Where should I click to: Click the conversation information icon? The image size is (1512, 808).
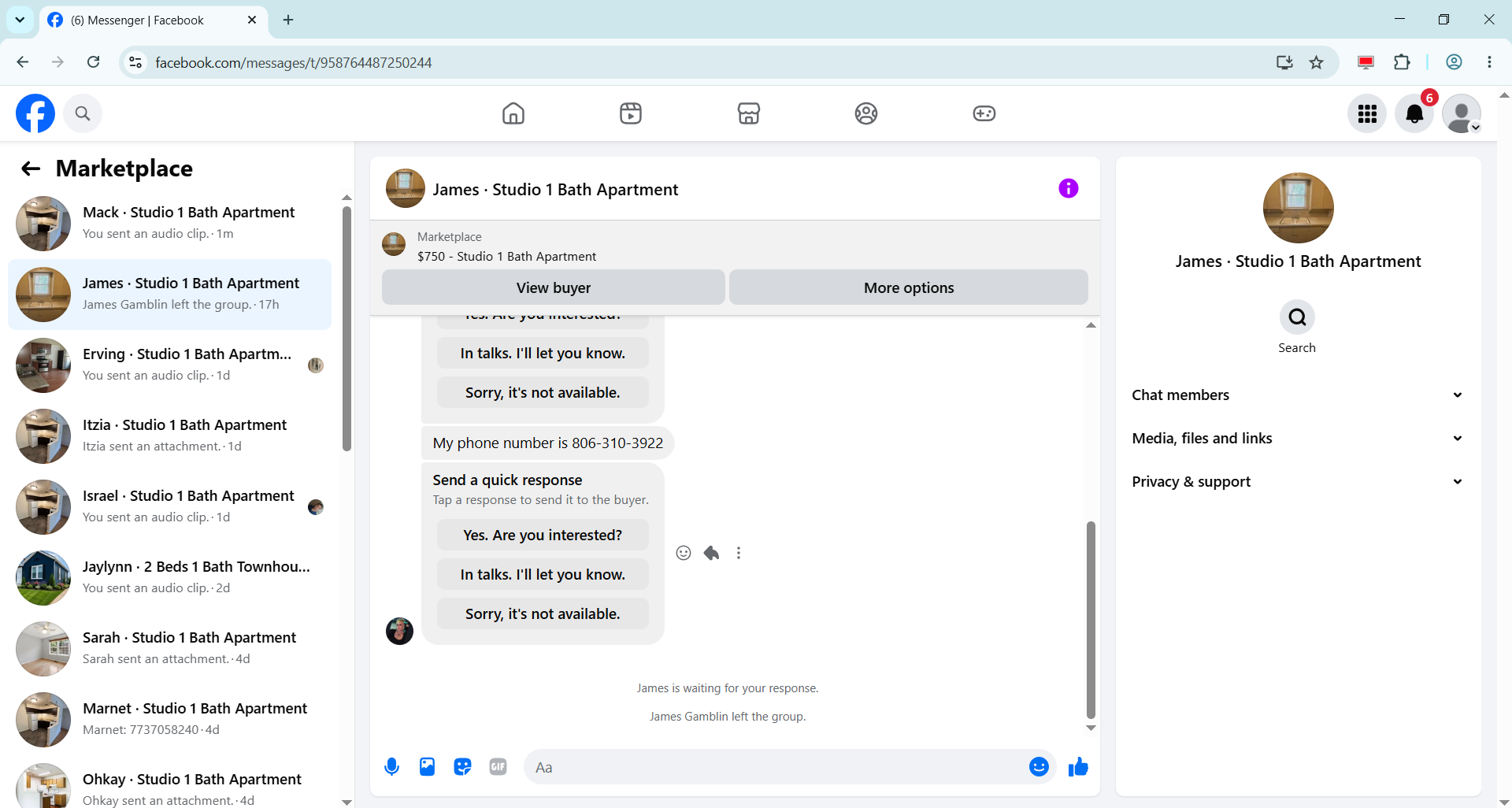coord(1069,188)
